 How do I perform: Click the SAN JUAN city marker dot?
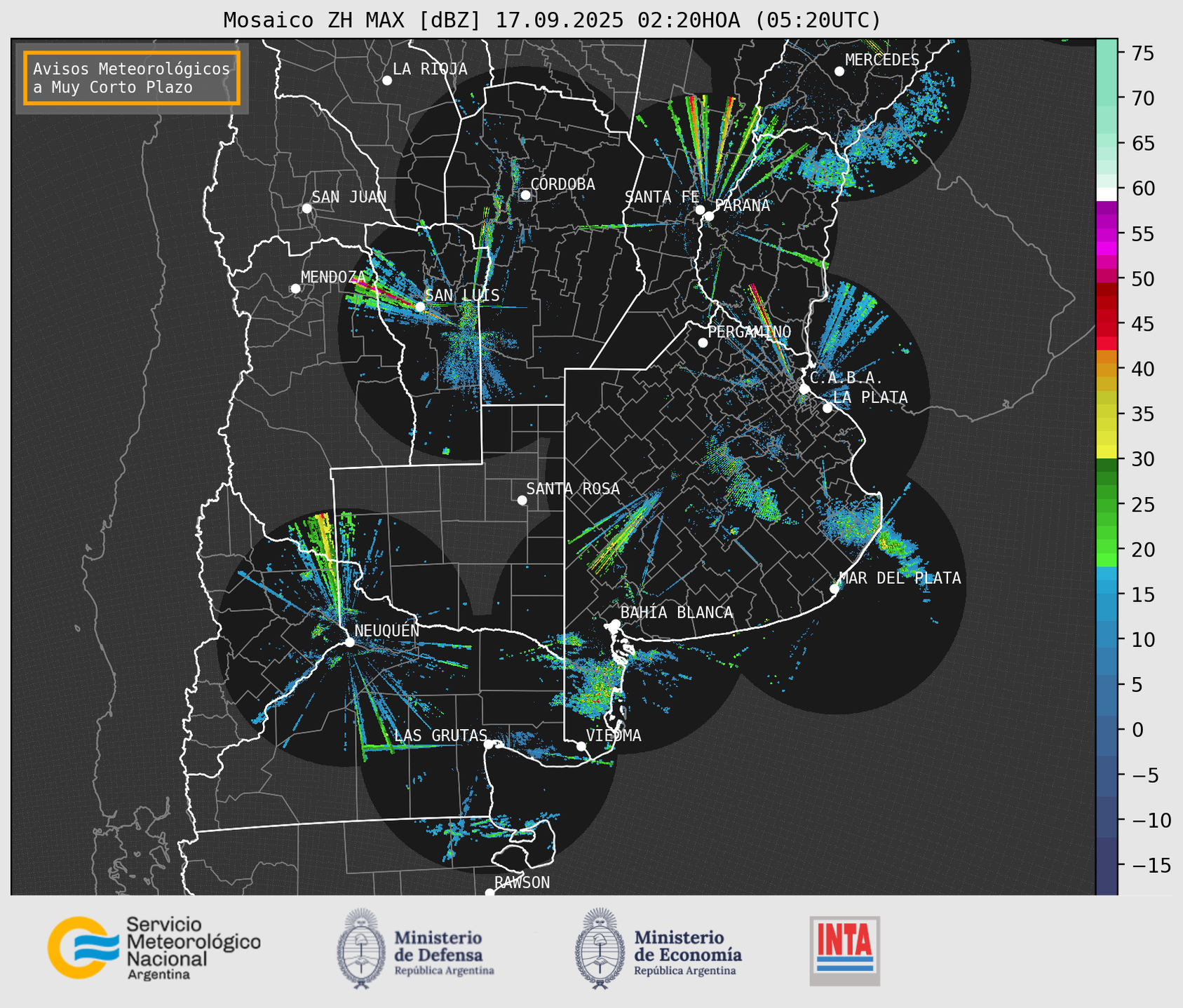pyautogui.click(x=306, y=208)
